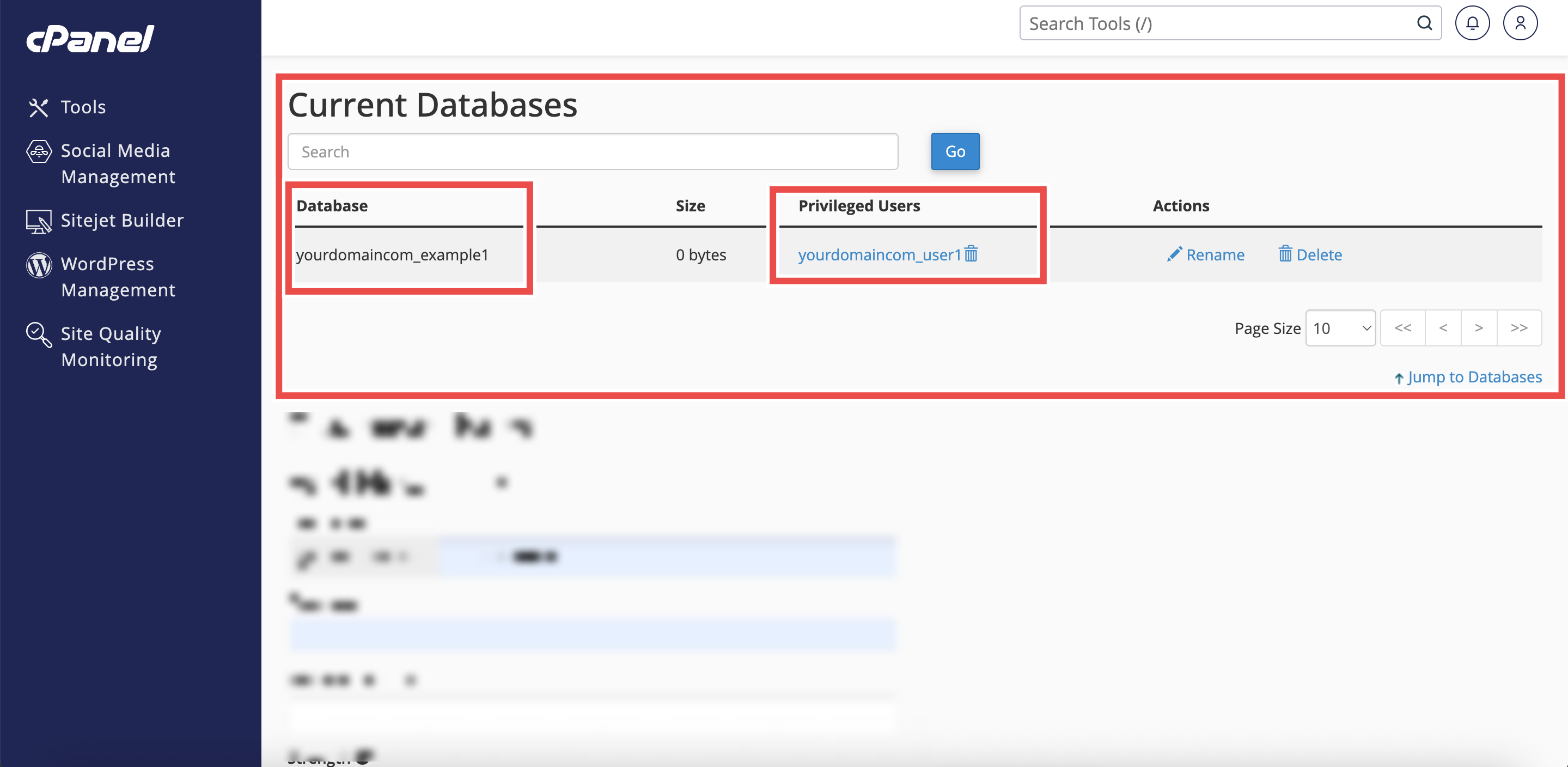Open the Page Size dropdown
Image resolution: width=1568 pixels, height=767 pixels.
(1340, 328)
